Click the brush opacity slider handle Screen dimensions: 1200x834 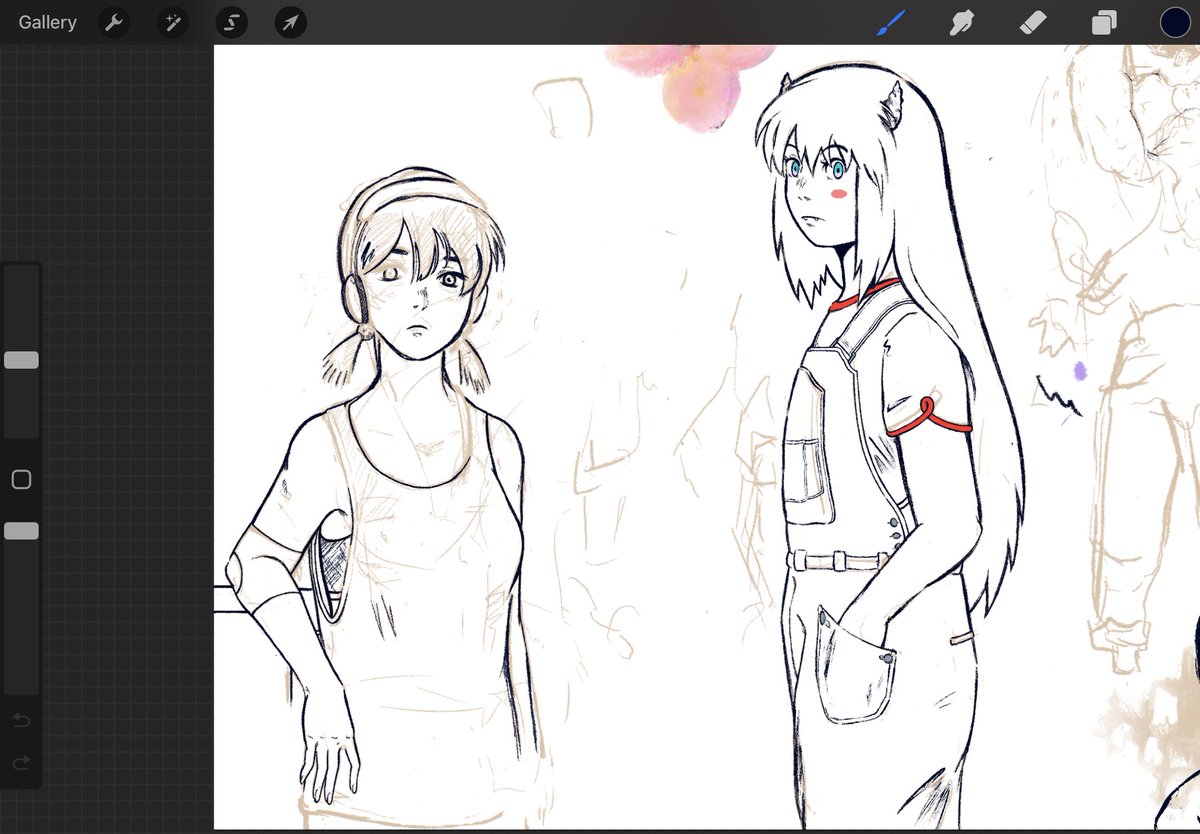point(21,531)
